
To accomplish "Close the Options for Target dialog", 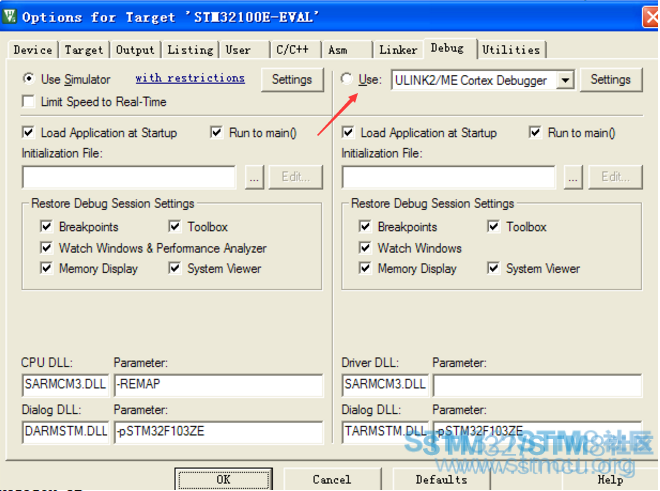I will [x=651, y=18].
